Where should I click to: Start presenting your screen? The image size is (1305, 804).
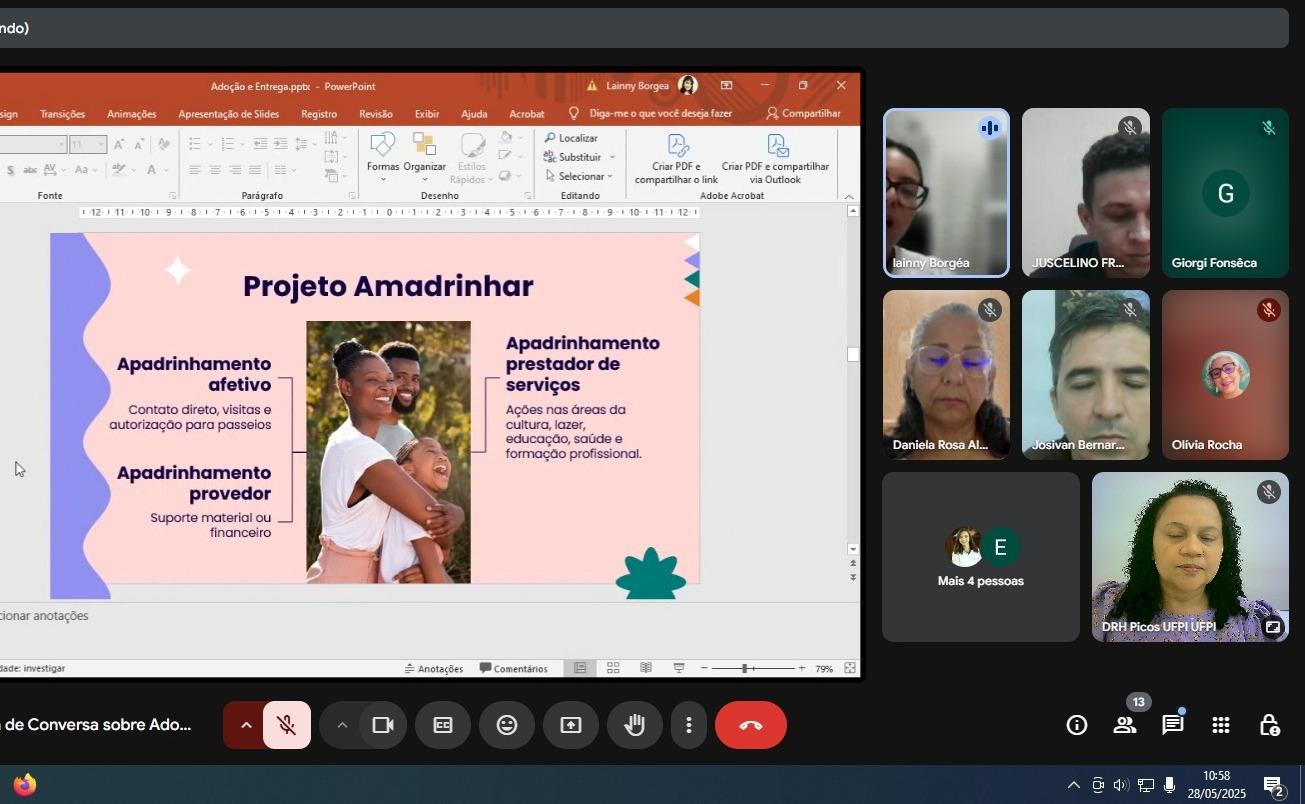pos(571,725)
